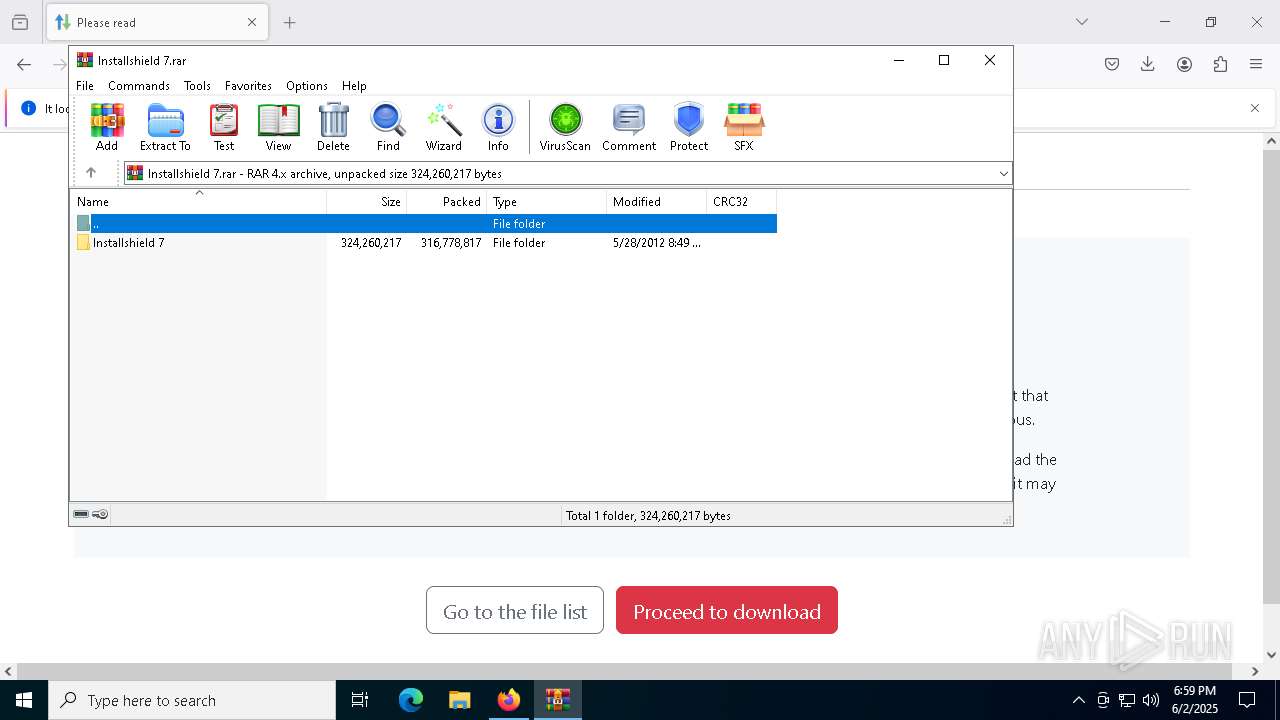Sort by Modified column header
1280x720 pixels.
[x=657, y=202]
